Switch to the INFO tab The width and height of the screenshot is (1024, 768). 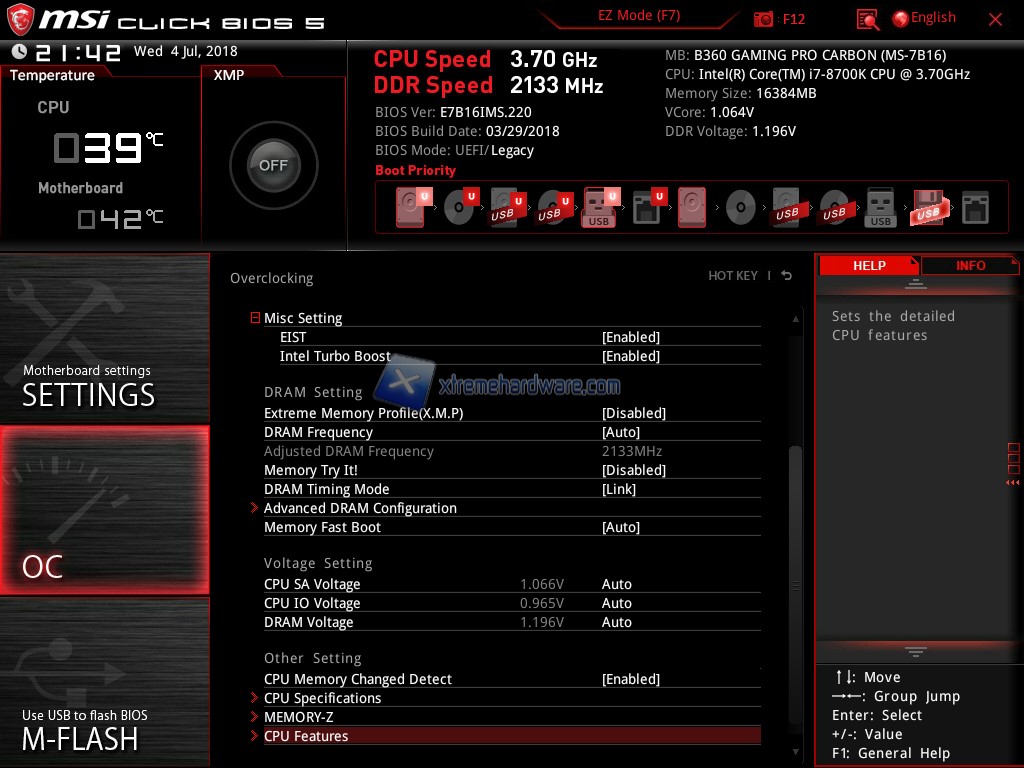(970, 266)
